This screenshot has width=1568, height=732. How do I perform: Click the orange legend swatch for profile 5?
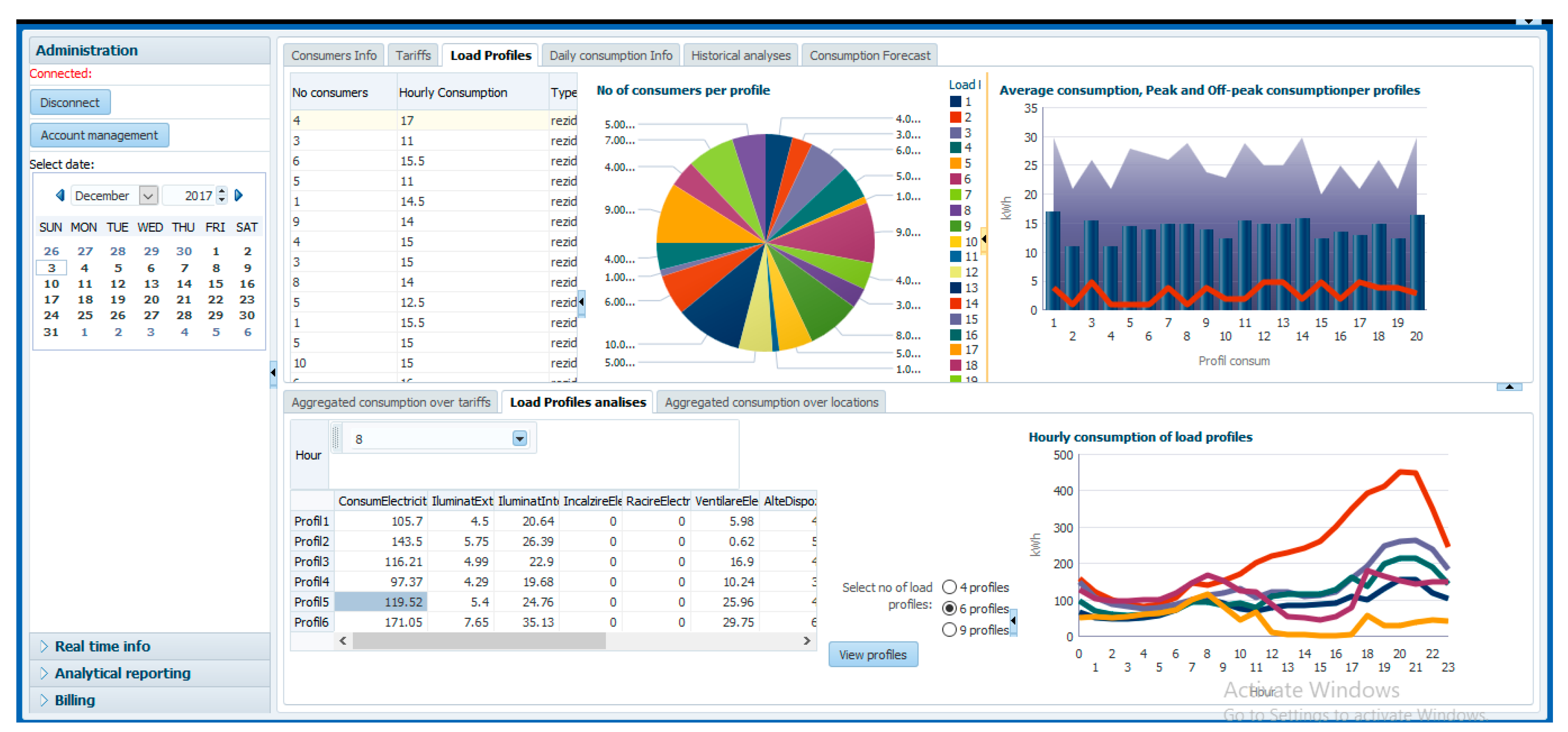coord(955,163)
